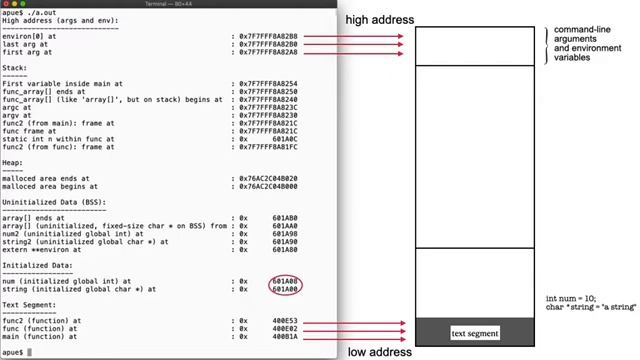Click the 'Uninitialized Data (BSS):' heading

pos(54,202)
